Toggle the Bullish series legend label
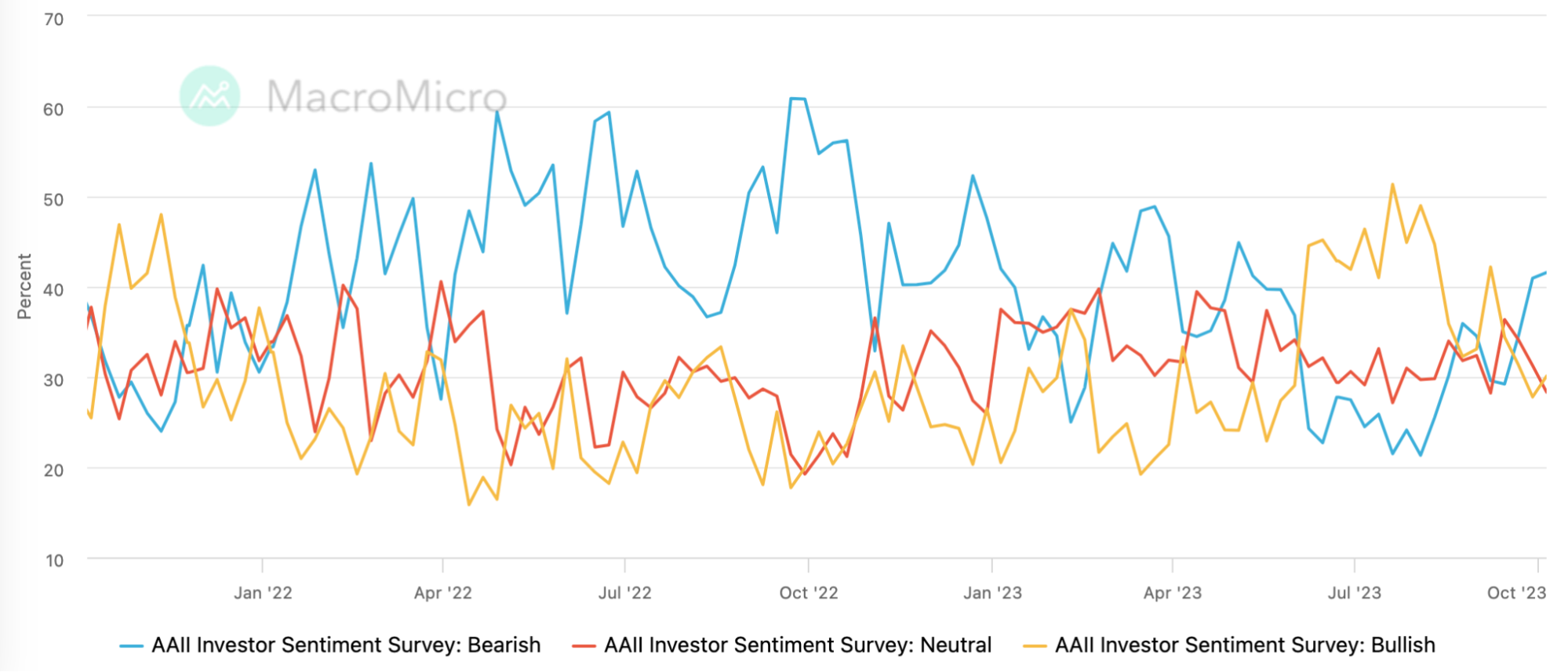The height and width of the screenshot is (672, 1568). [x=1245, y=645]
